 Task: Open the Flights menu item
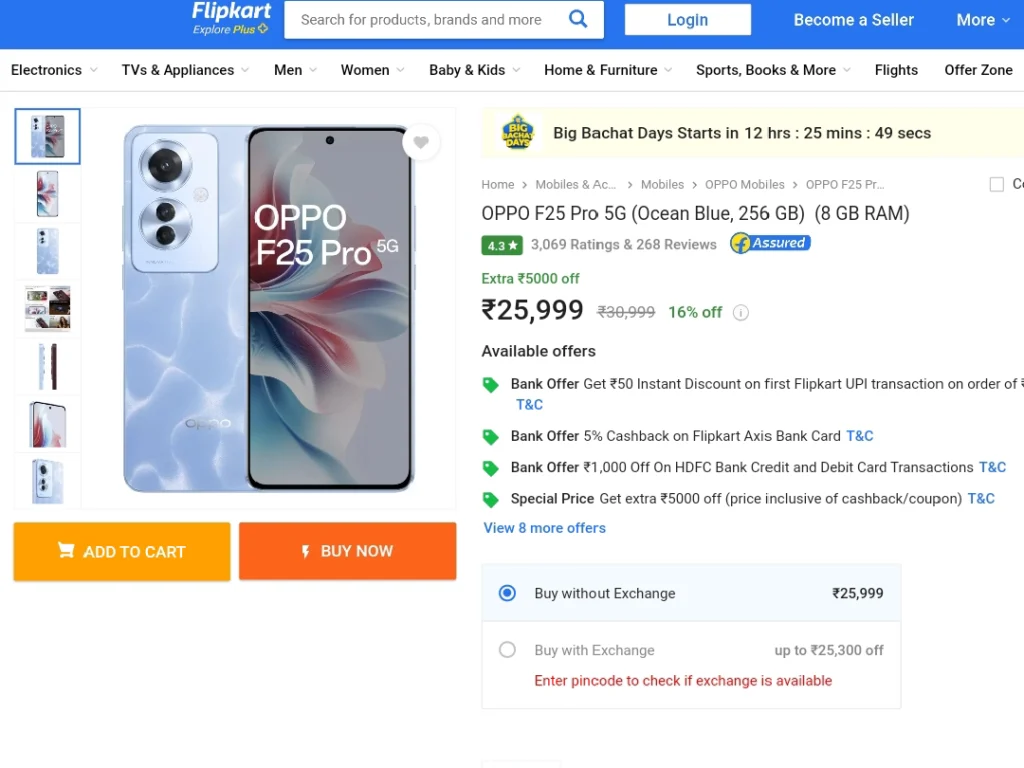(x=896, y=70)
